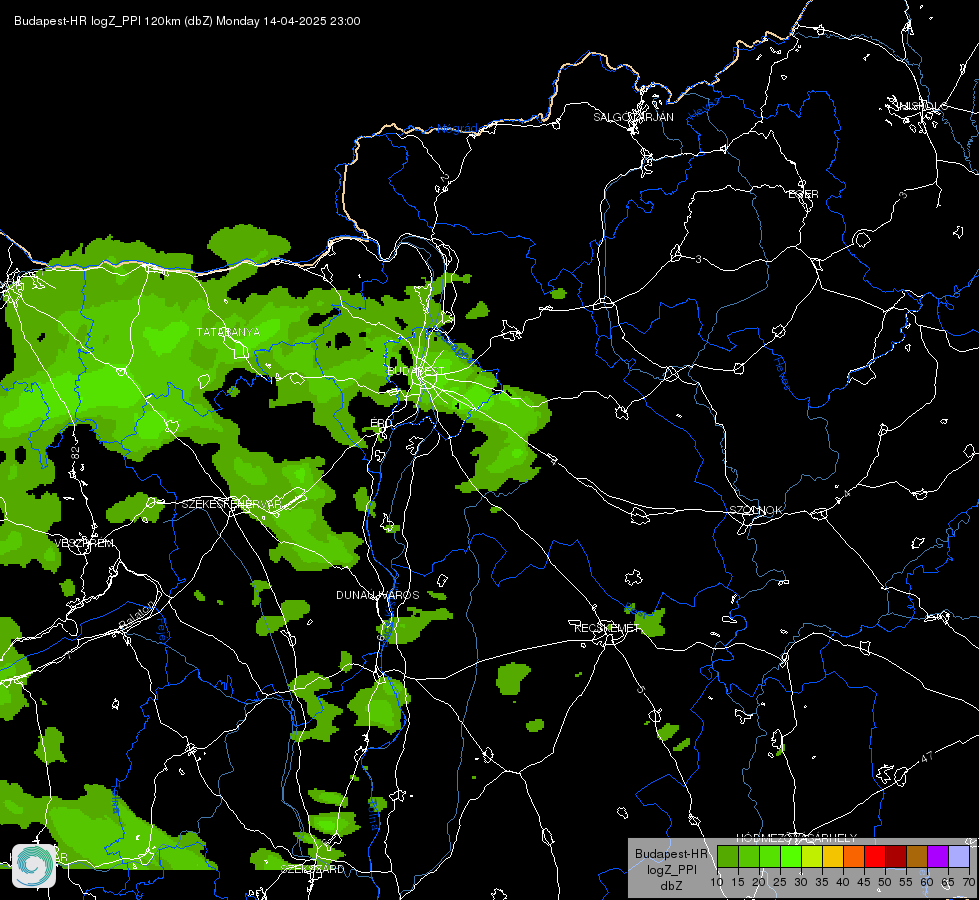Select the 50–55 dBZ dark red swatch
This screenshot has width=979, height=900.
point(896,856)
